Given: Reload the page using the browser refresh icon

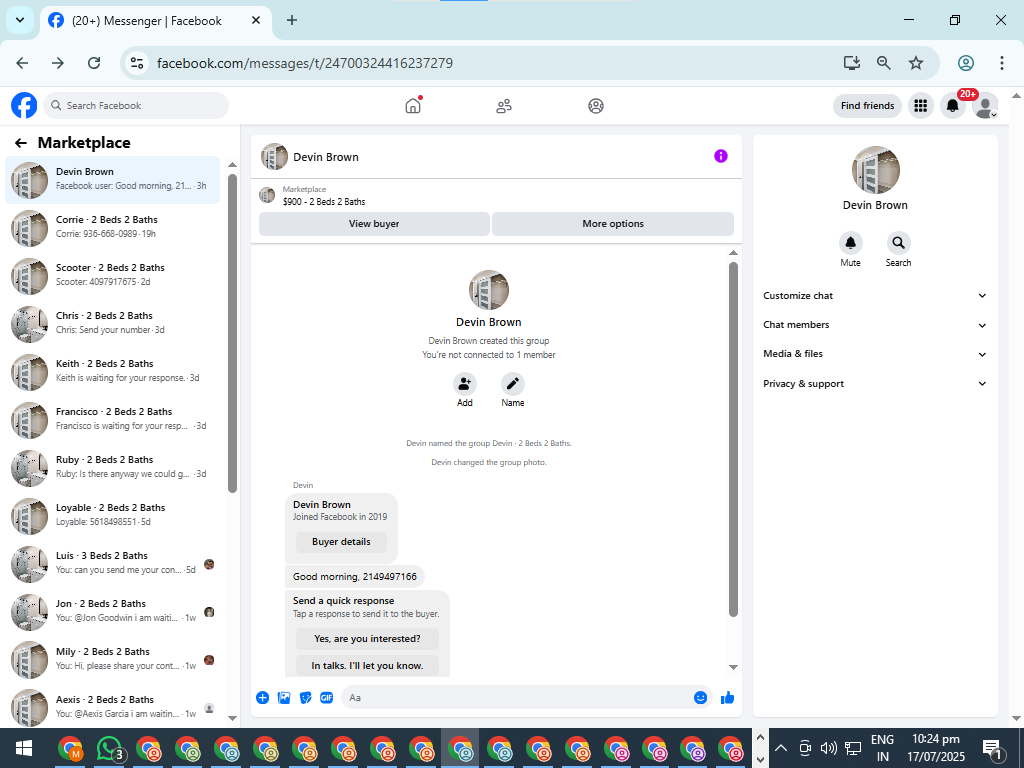Looking at the screenshot, I should pyautogui.click(x=94, y=63).
